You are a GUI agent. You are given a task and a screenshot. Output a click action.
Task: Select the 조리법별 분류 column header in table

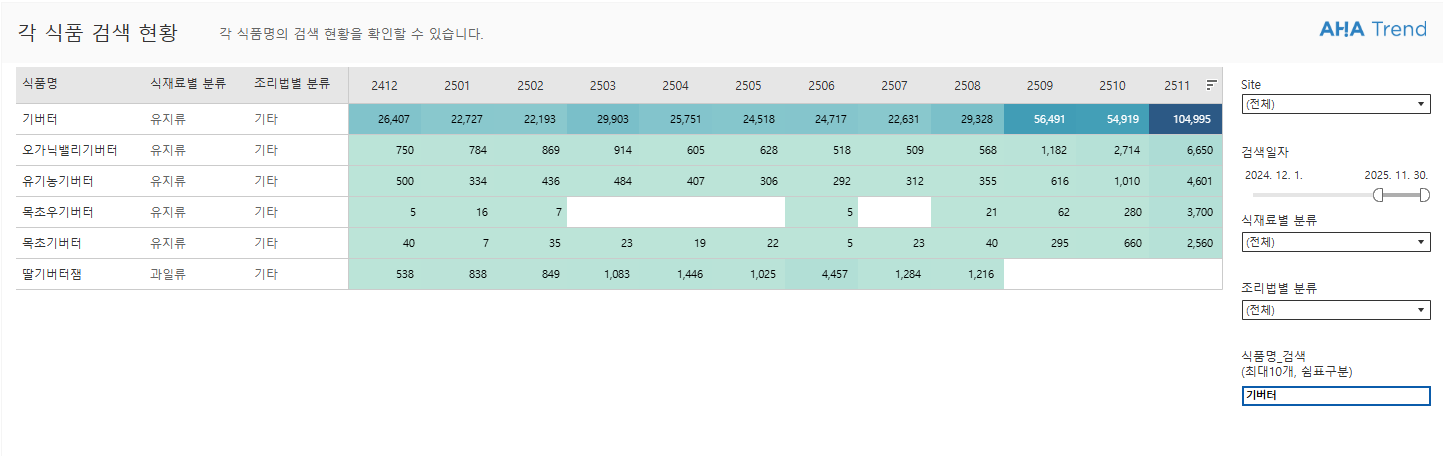292,84
